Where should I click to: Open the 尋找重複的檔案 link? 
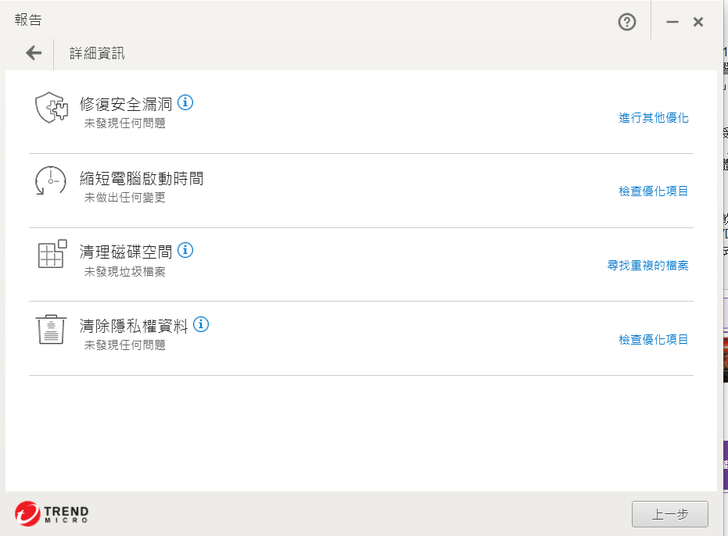(x=647, y=265)
